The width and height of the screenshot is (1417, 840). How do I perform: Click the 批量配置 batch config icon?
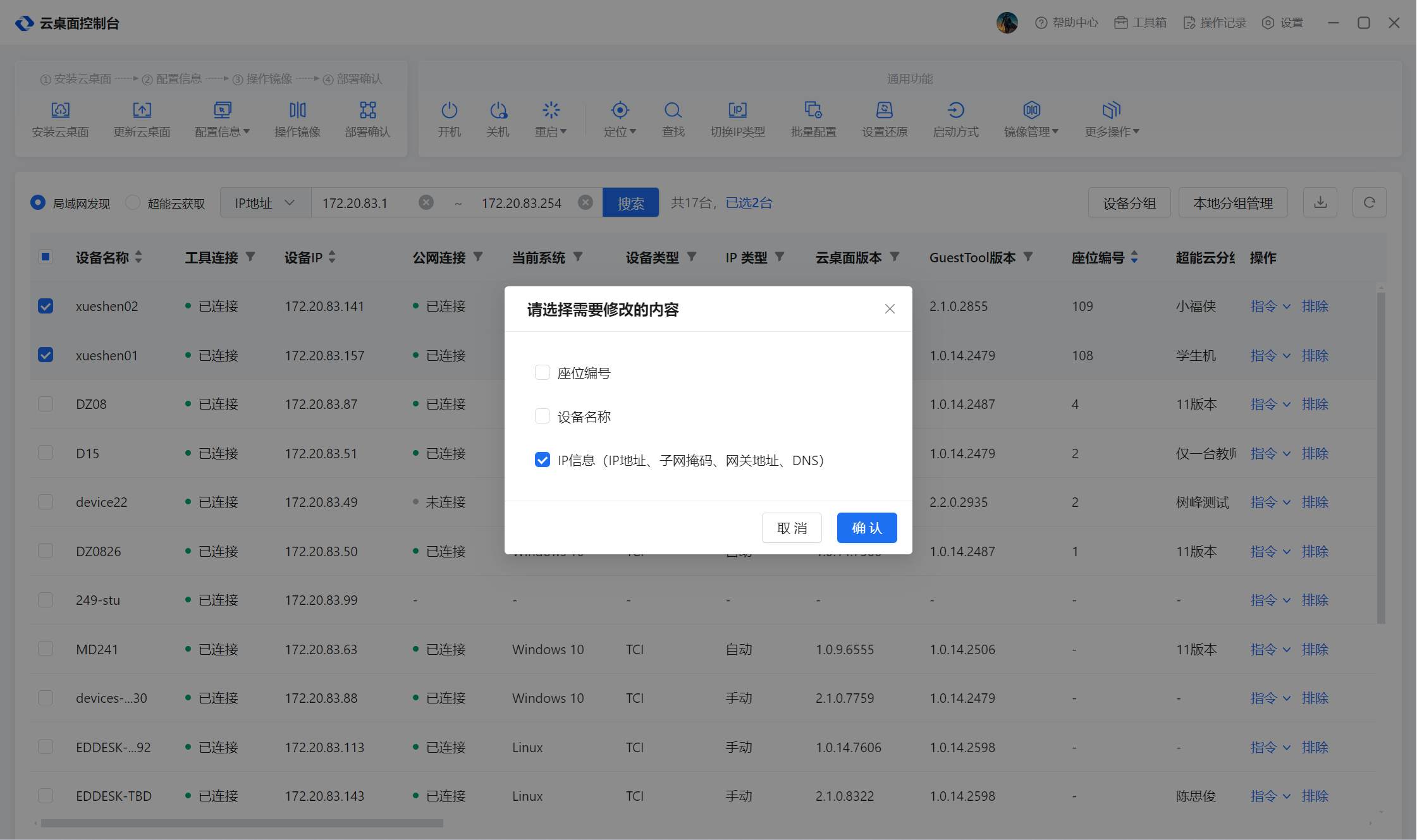click(x=813, y=111)
